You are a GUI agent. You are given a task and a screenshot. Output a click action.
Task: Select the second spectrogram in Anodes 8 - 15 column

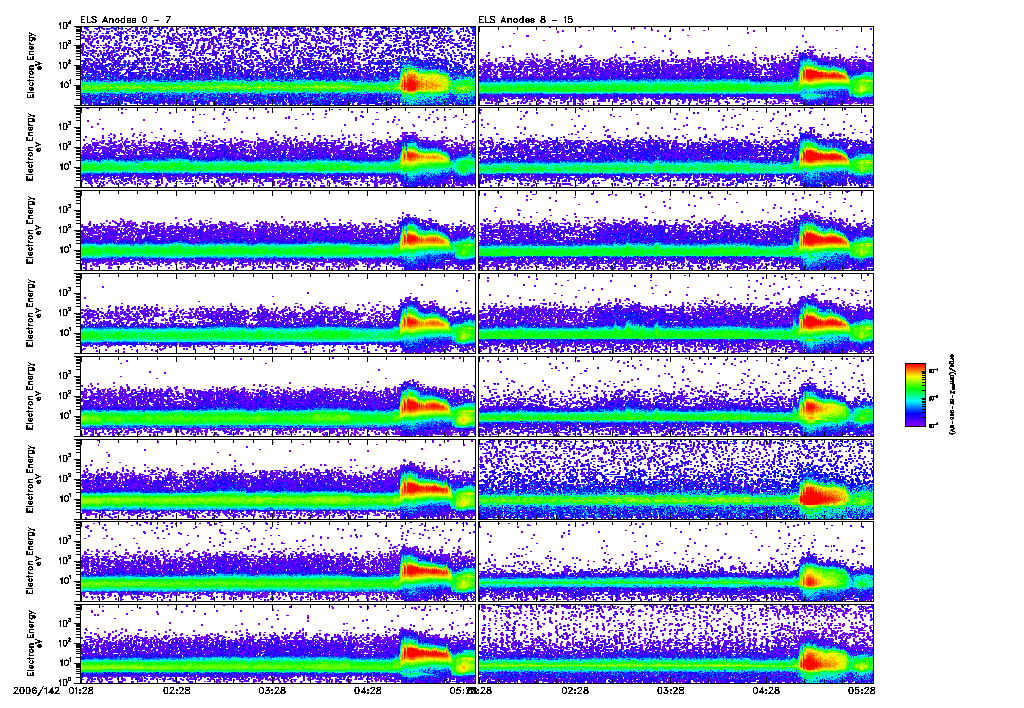pyautogui.click(x=676, y=148)
